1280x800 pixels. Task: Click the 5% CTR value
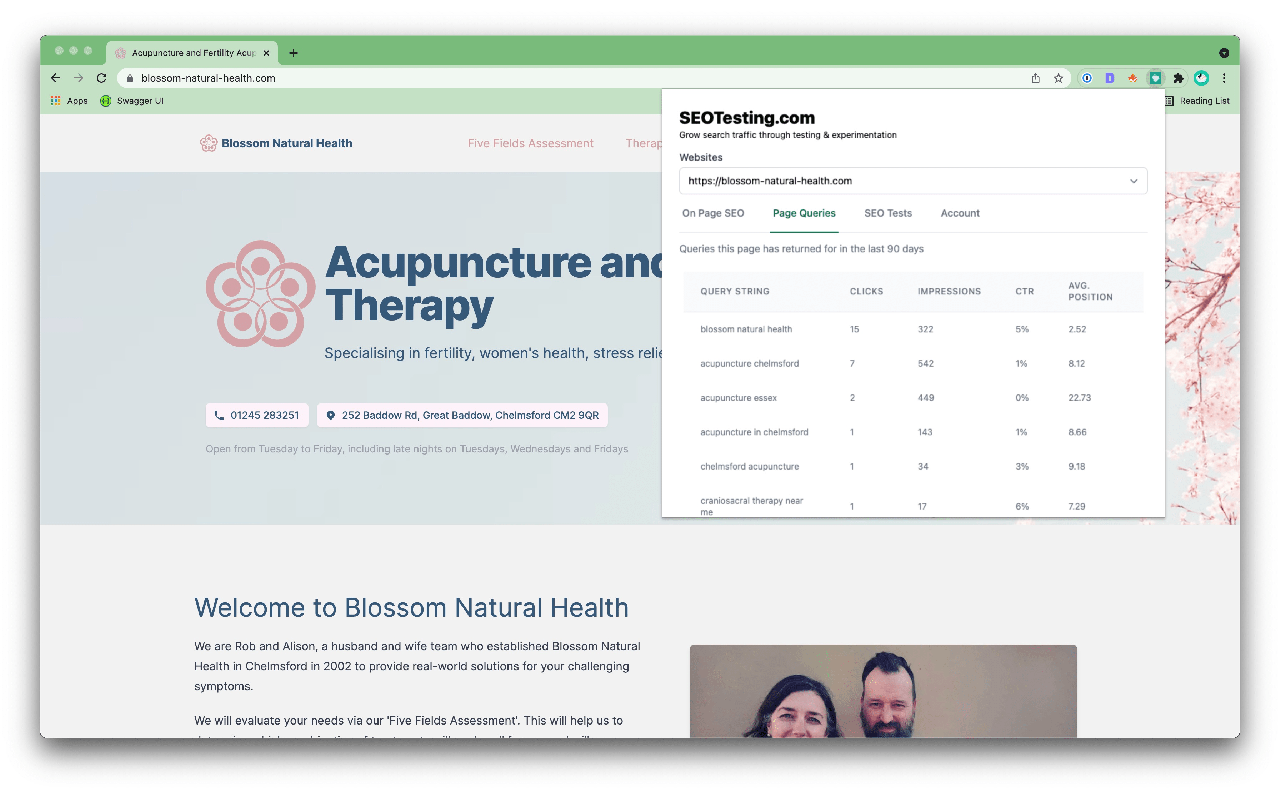click(1021, 329)
